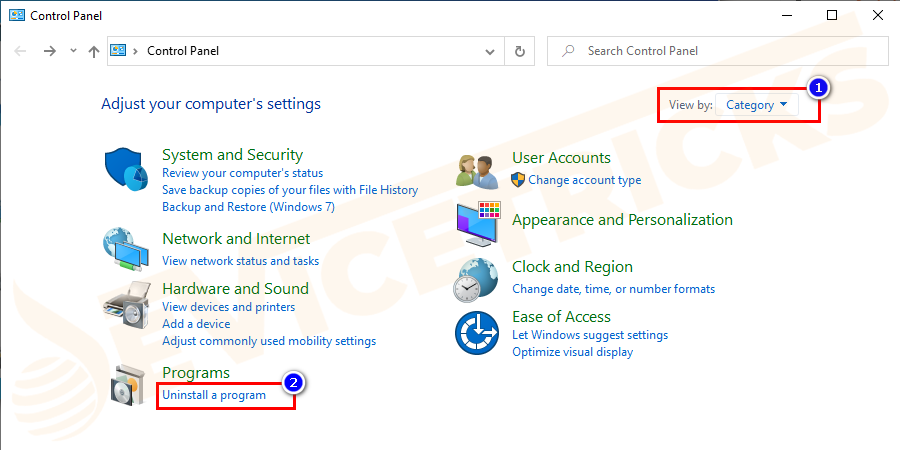The image size is (900, 450).
Task: Click the Ease of Access icon
Action: pyautogui.click(x=476, y=333)
